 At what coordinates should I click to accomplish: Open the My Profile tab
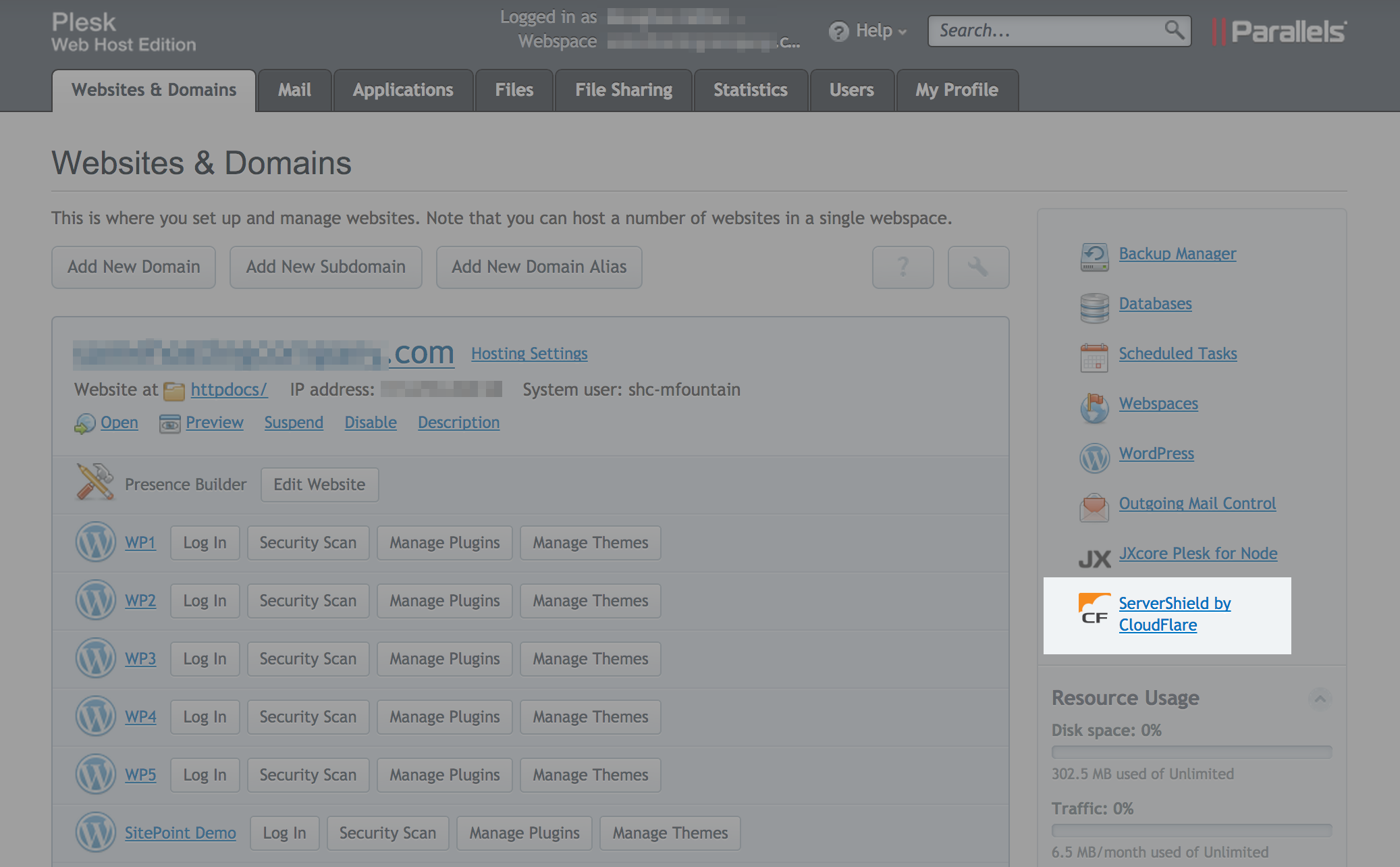pos(957,90)
